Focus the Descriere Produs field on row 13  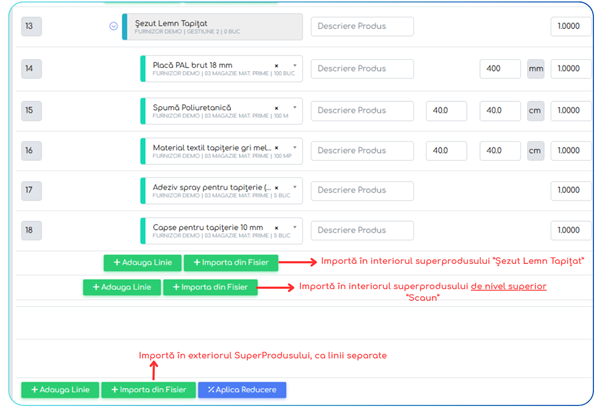(362, 26)
